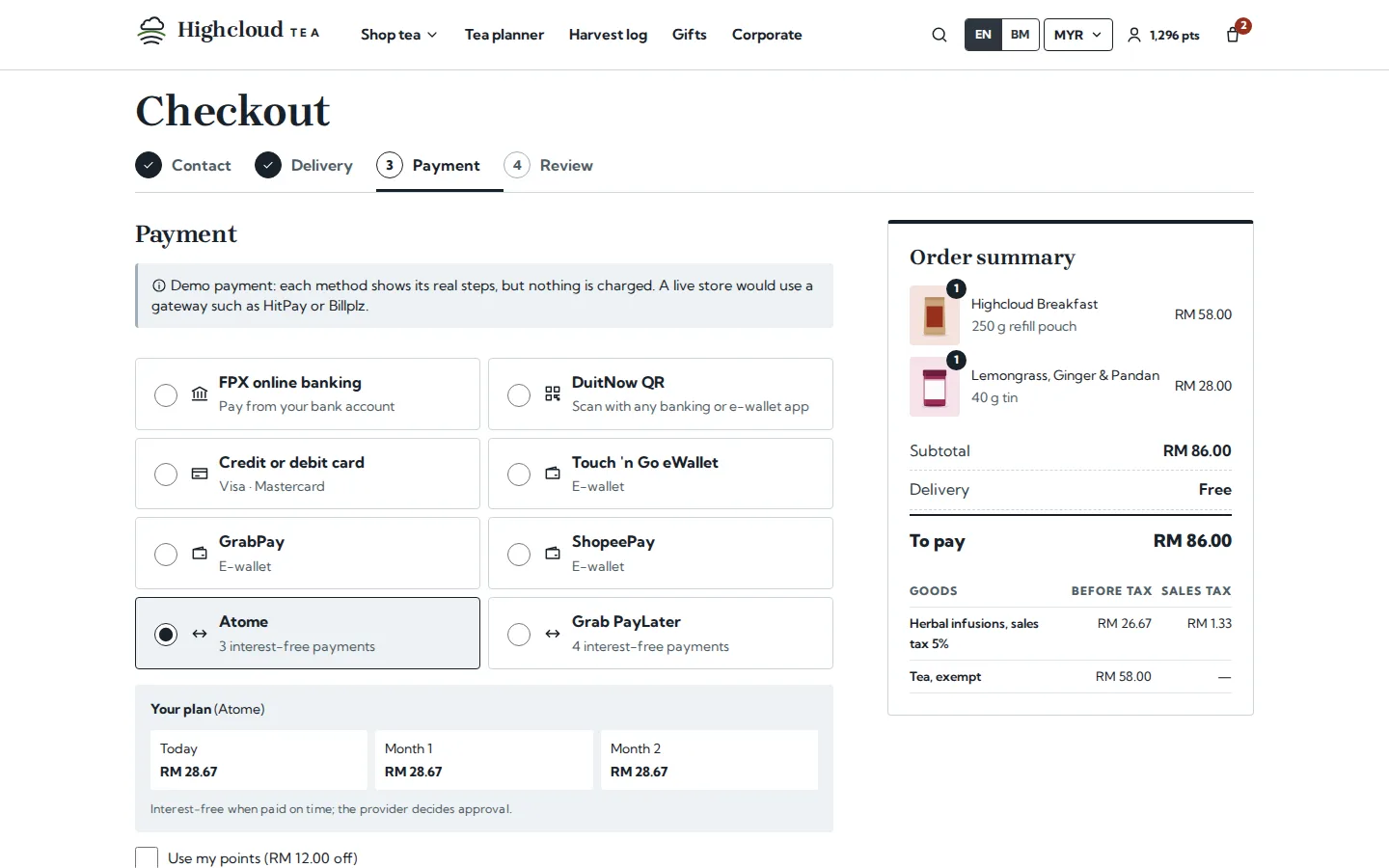Click the wallet icon for Touch 'n Go eWallet
This screenshot has width=1389, height=868.
pyautogui.click(x=553, y=474)
